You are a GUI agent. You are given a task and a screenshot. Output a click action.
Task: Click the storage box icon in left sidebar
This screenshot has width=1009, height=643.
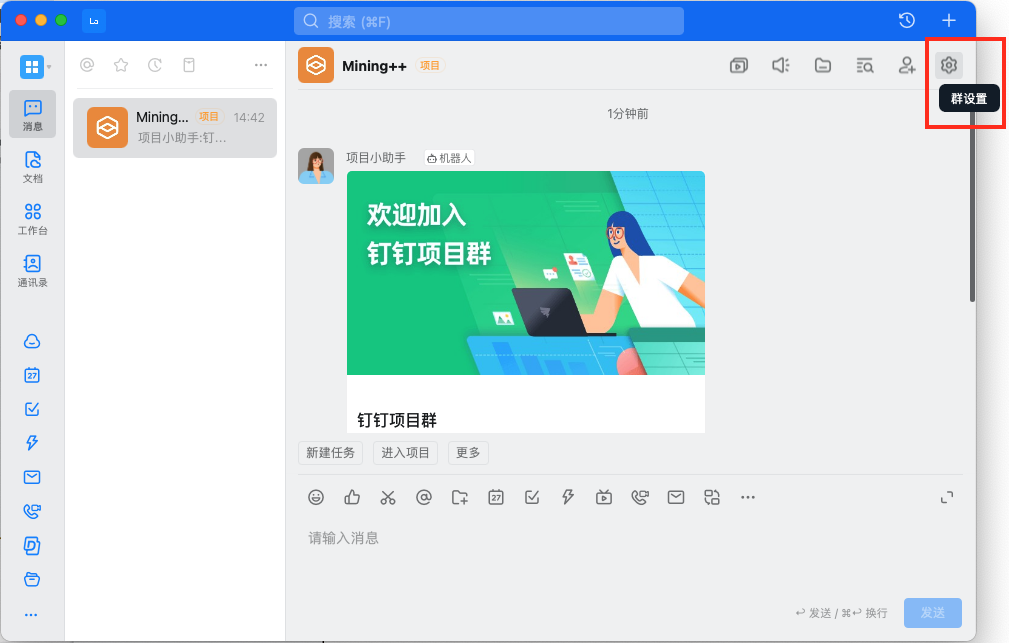point(32,579)
